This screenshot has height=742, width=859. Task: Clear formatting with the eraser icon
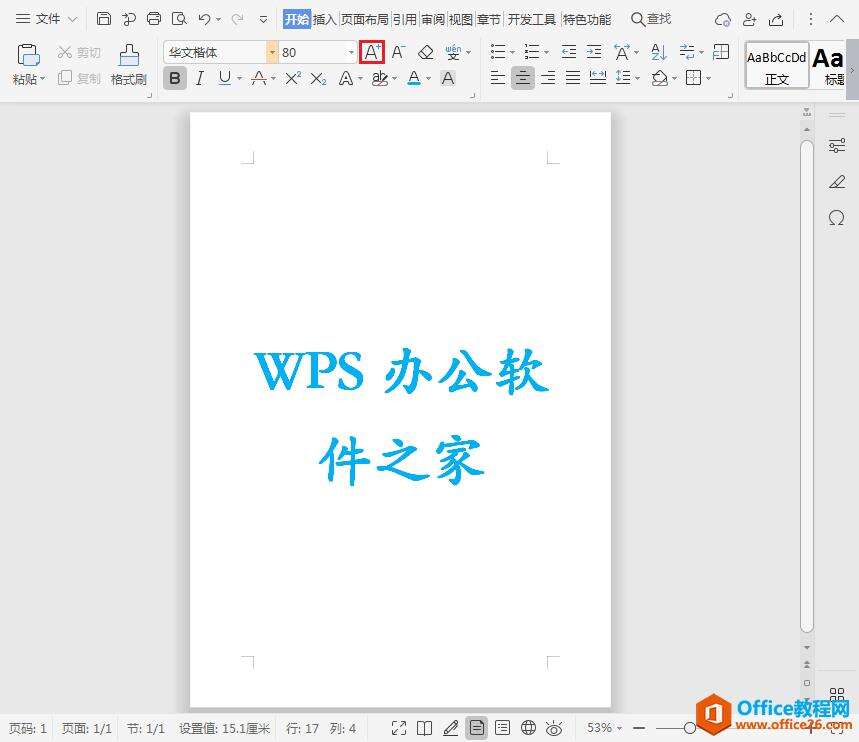click(426, 52)
